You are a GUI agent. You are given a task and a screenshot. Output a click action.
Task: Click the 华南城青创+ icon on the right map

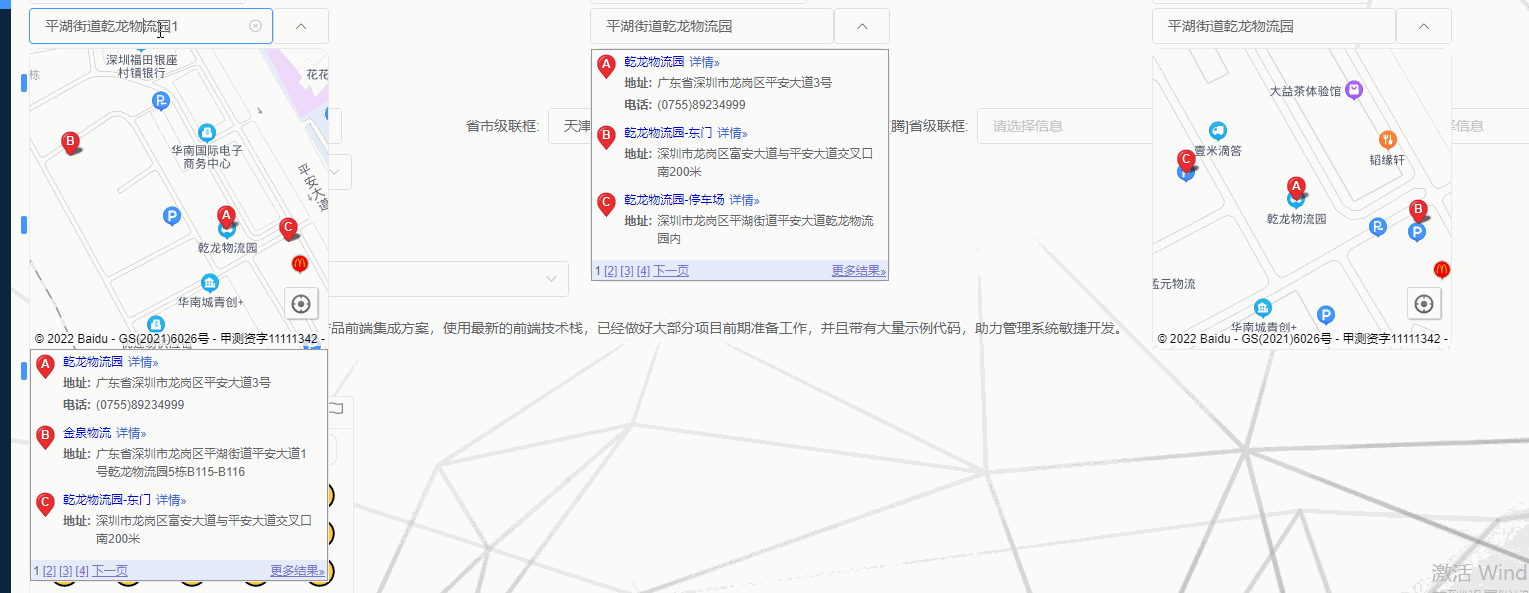[x=1263, y=307]
